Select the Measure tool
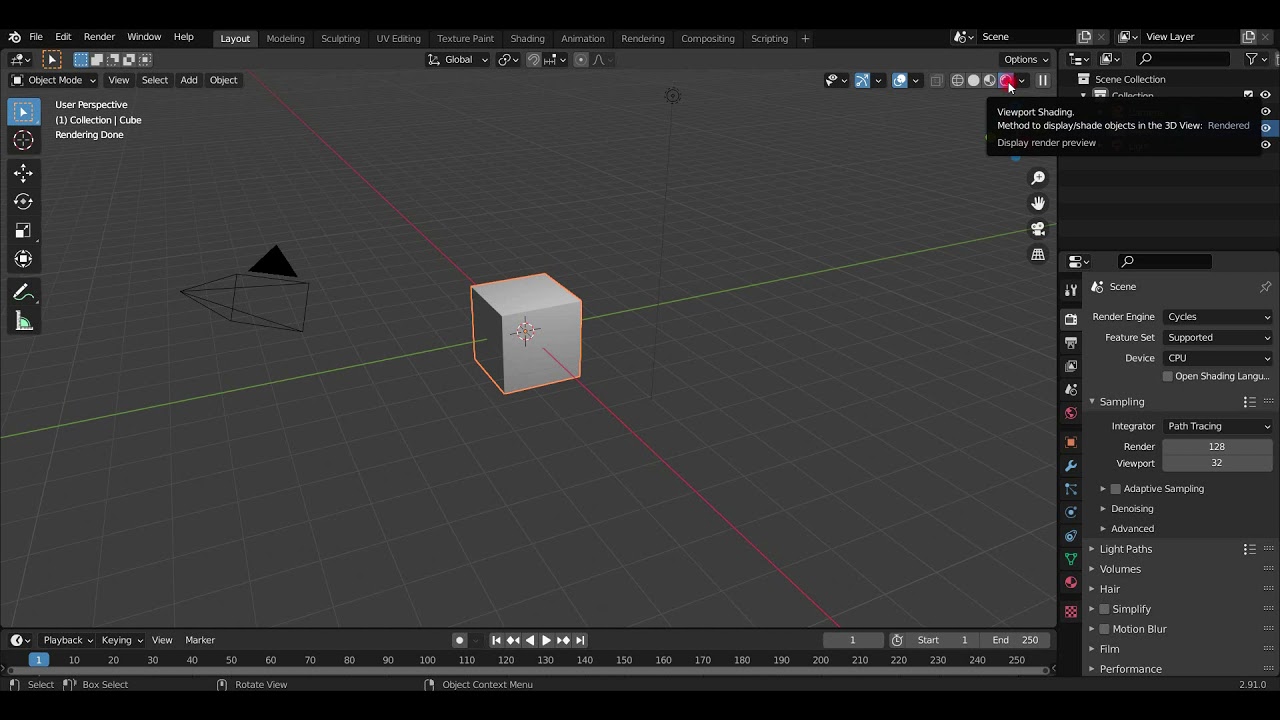 [23, 321]
